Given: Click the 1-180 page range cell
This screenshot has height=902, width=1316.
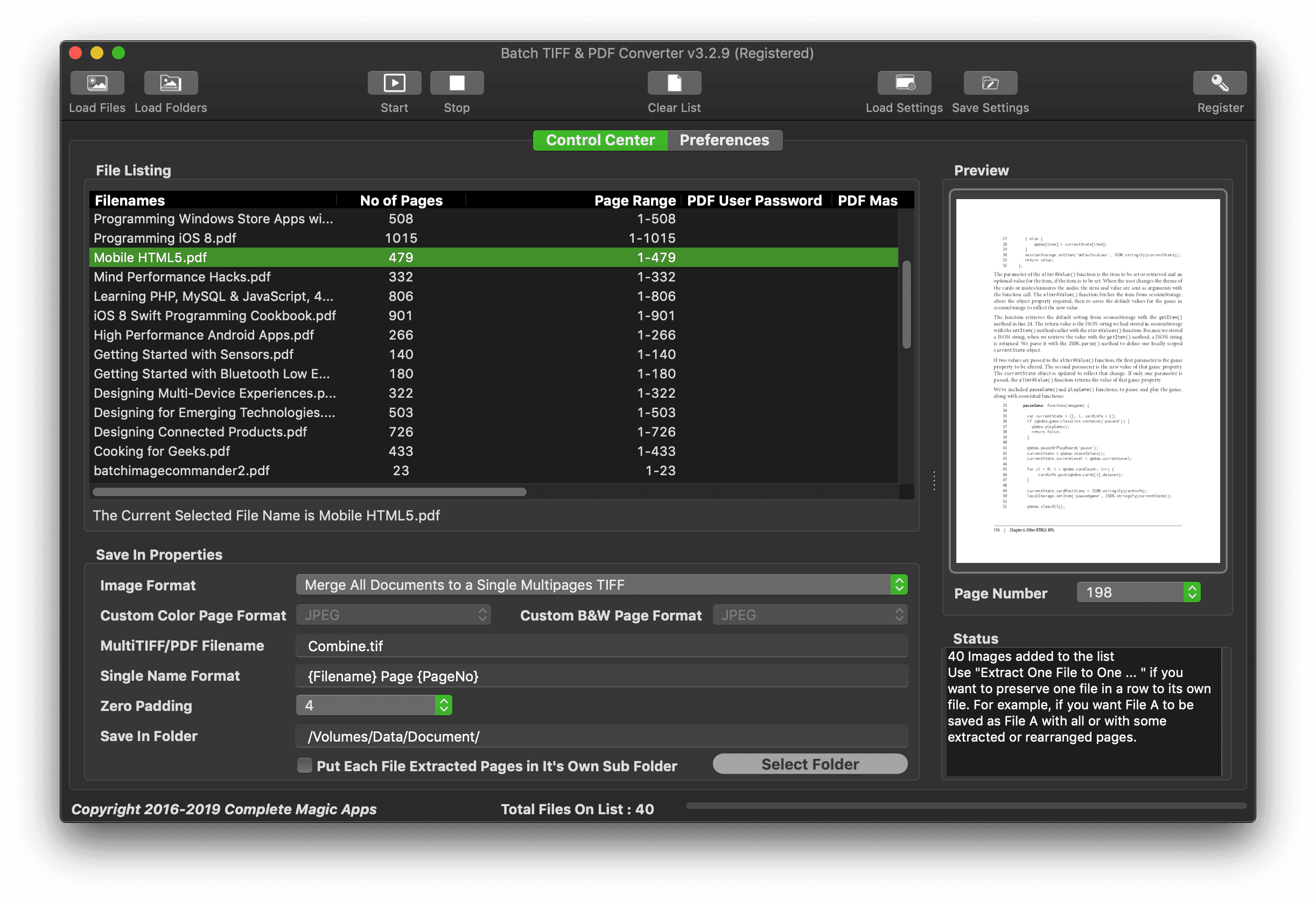Looking at the screenshot, I should (x=656, y=374).
